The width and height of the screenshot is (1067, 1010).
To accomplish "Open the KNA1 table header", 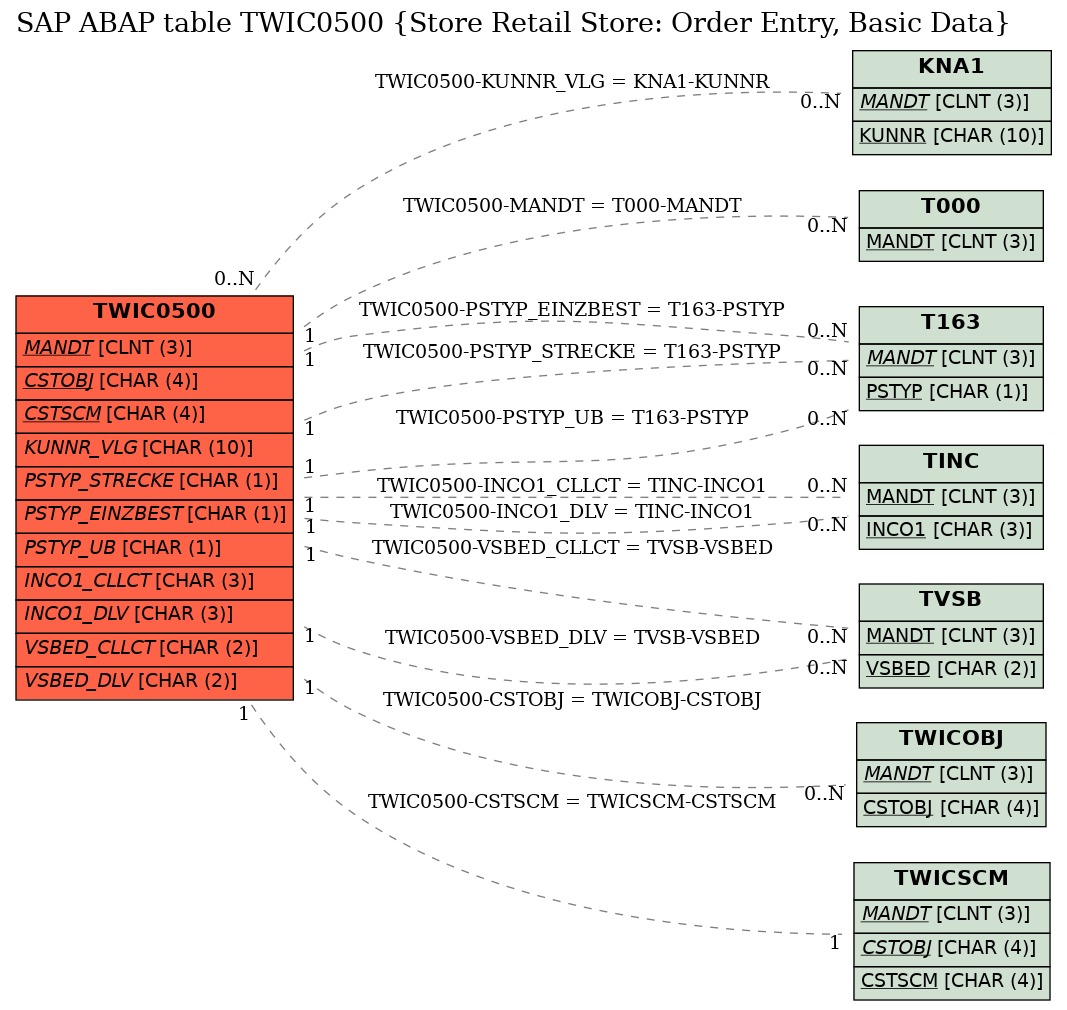I will [951, 67].
